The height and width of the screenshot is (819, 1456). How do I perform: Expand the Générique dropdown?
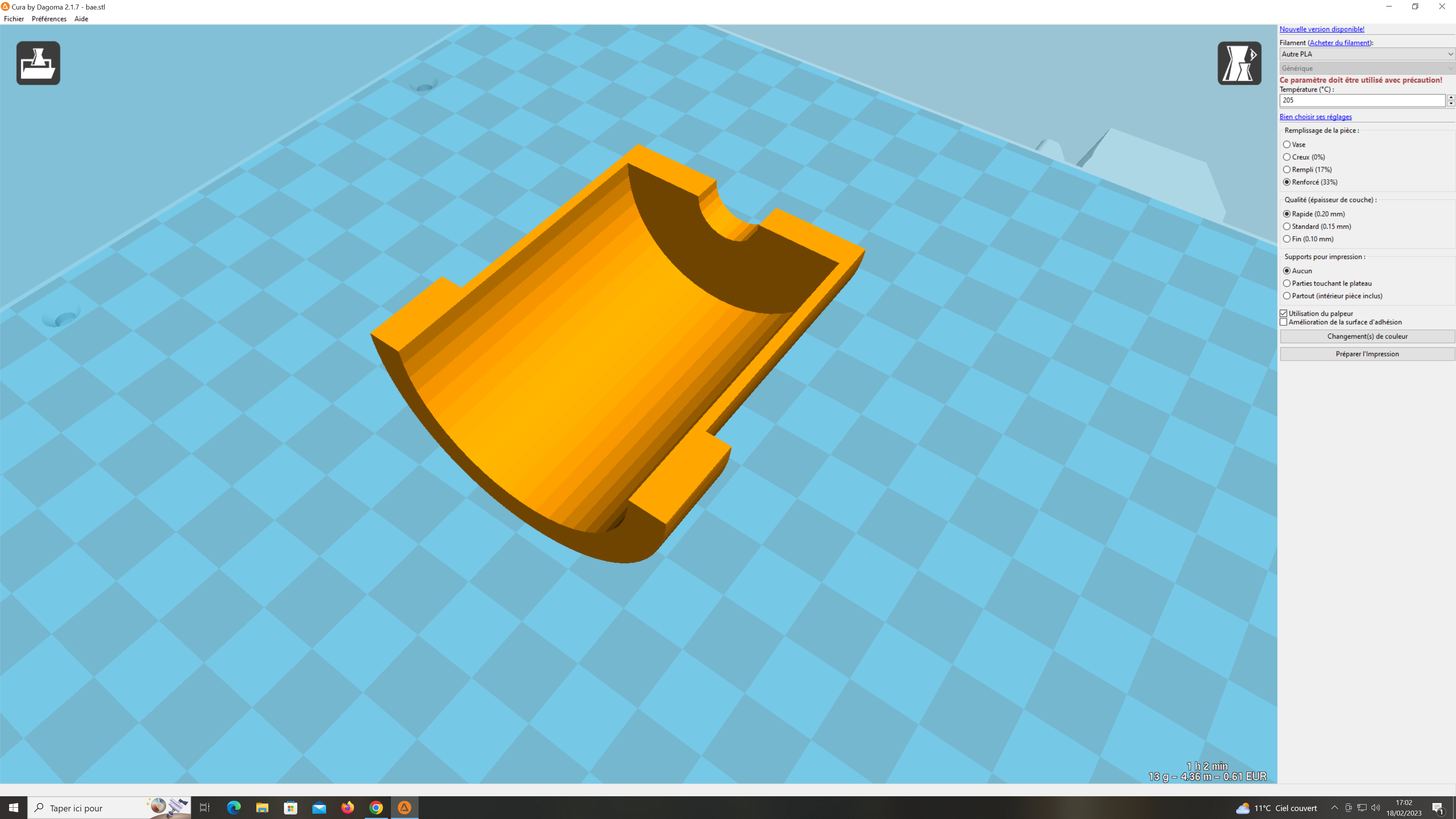1367,68
